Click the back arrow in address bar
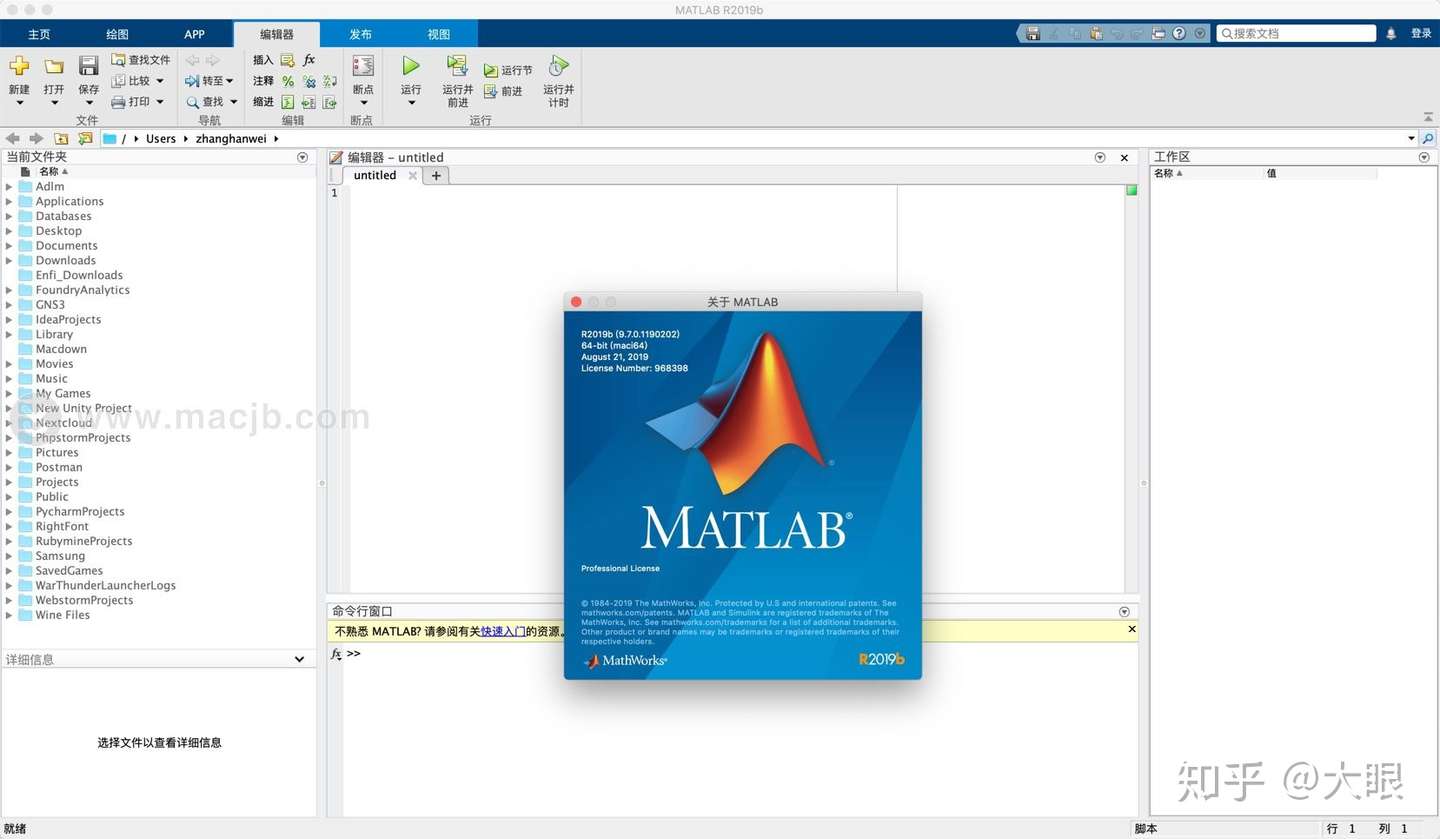The height and width of the screenshot is (839, 1440). (x=13, y=139)
